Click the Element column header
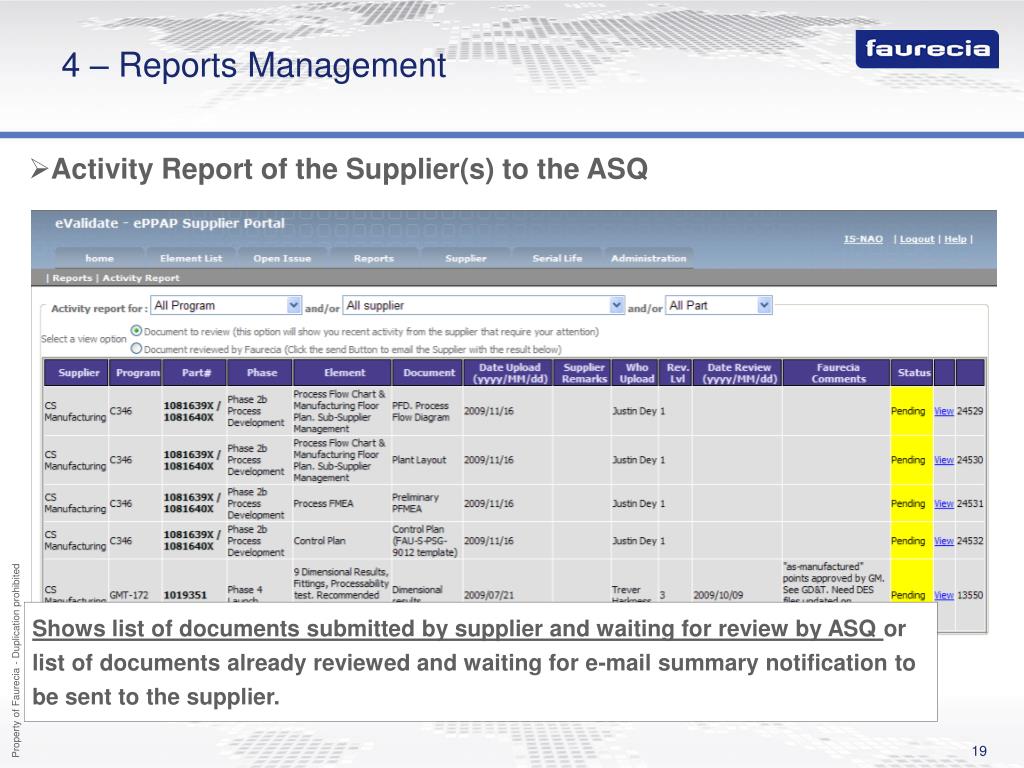1024x768 pixels. pyautogui.click(x=342, y=373)
